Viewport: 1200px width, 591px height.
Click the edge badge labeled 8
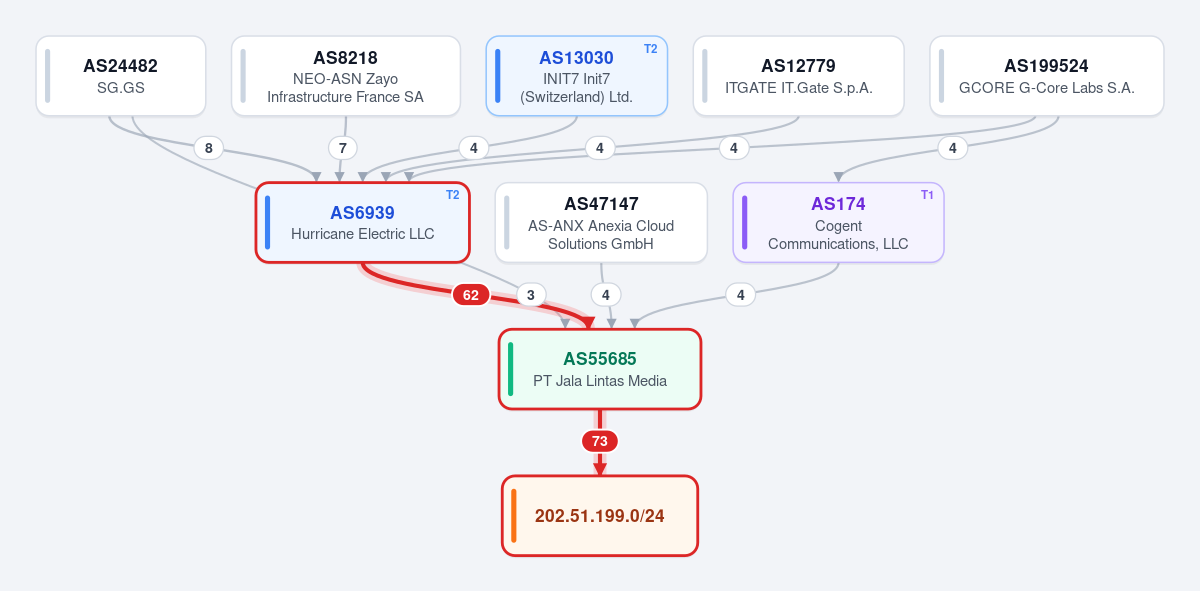pos(208,148)
